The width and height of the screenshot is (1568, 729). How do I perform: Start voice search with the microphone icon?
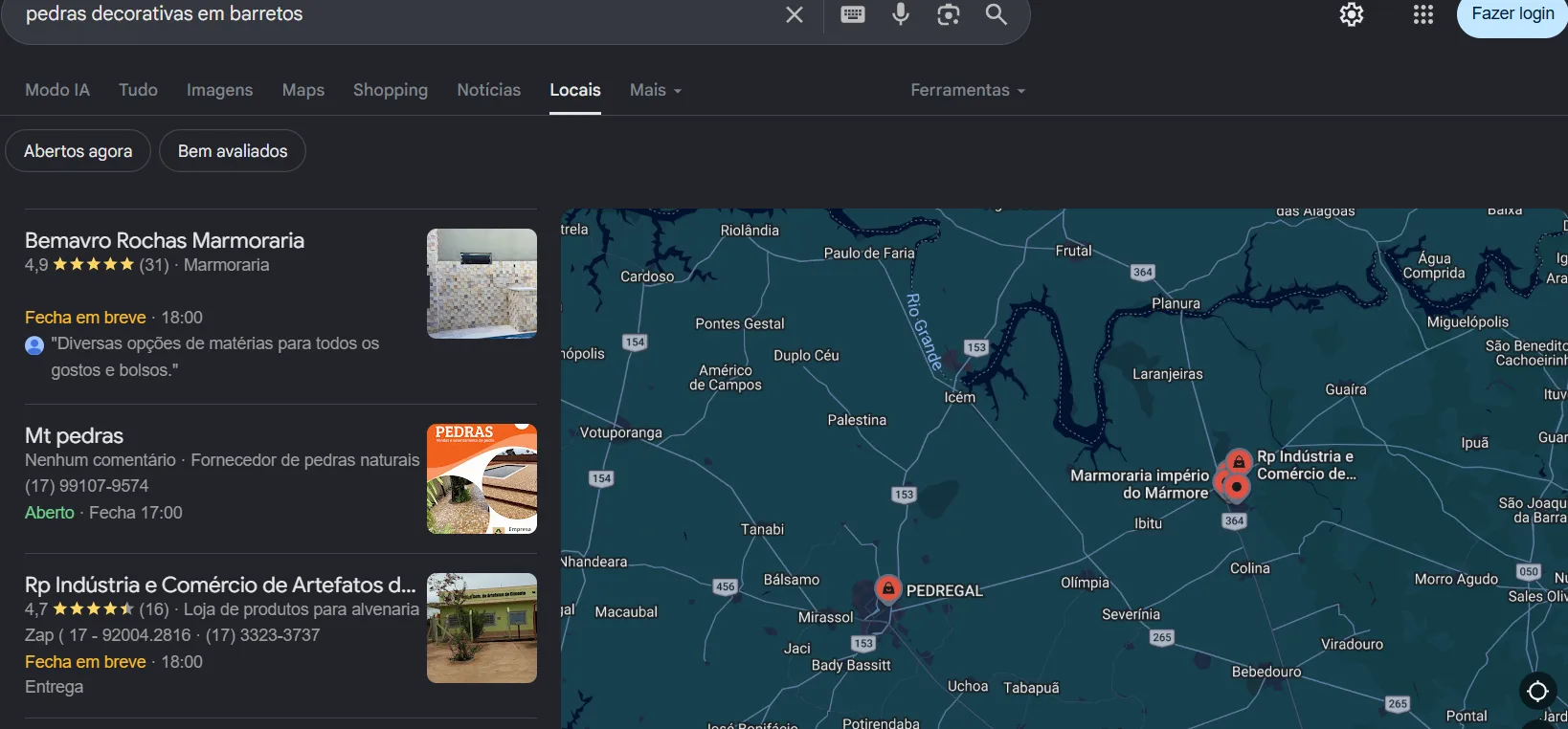click(x=901, y=14)
